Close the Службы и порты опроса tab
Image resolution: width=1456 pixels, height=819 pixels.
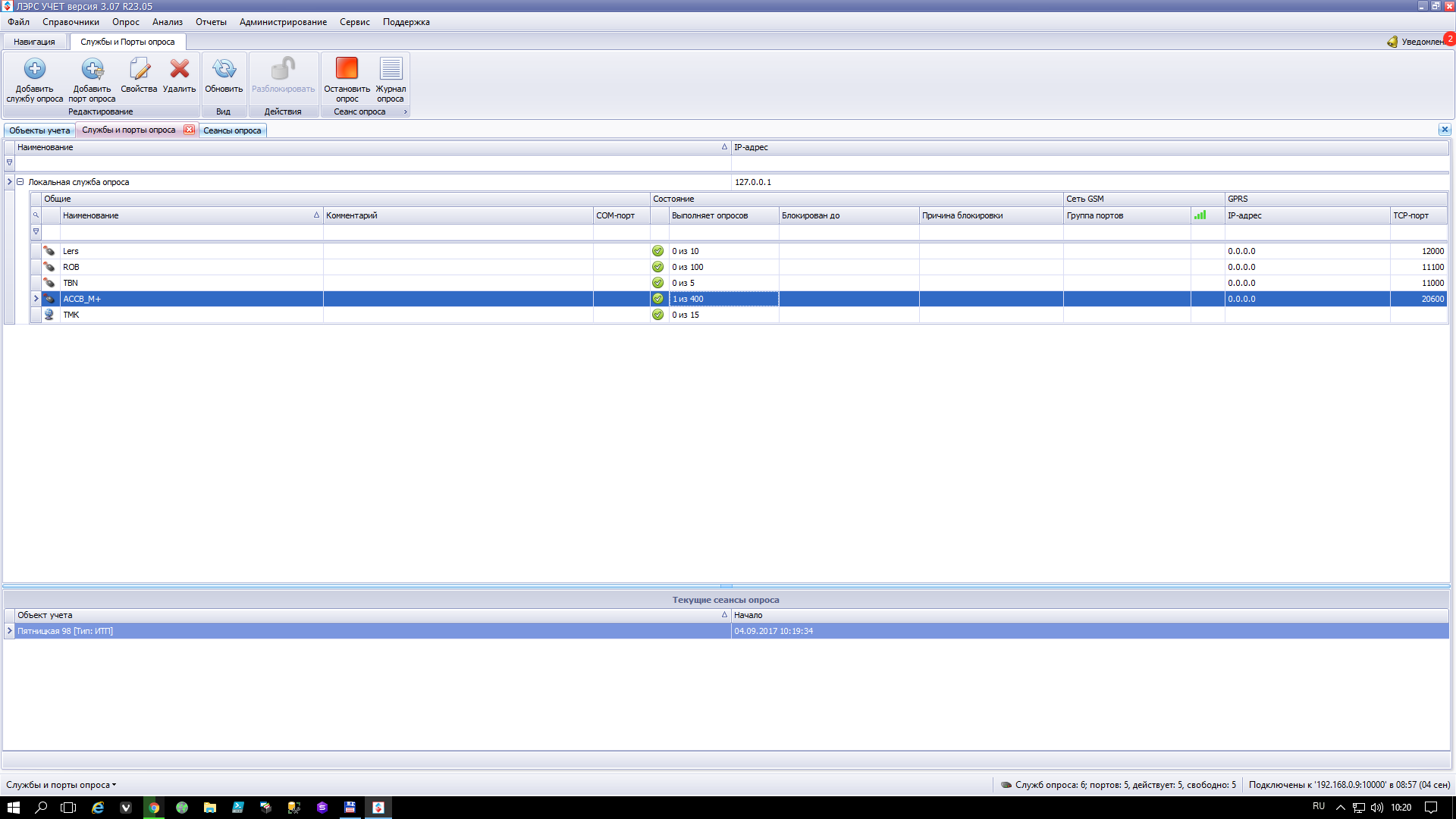[x=189, y=130]
